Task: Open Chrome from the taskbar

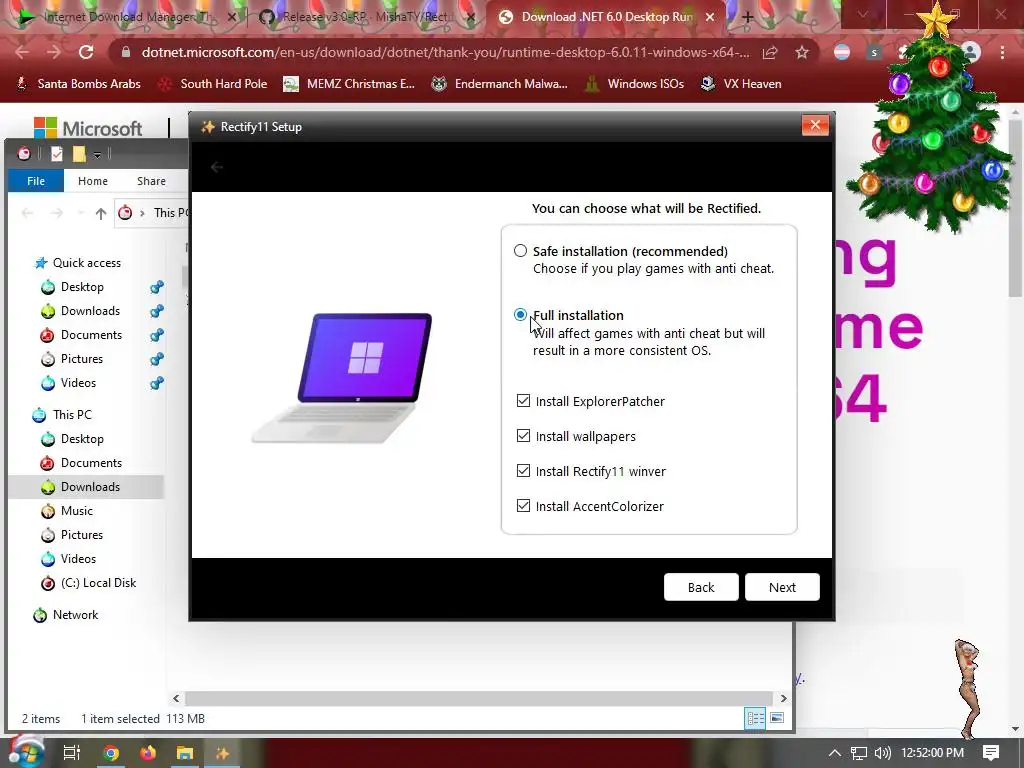Action: click(111, 753)
